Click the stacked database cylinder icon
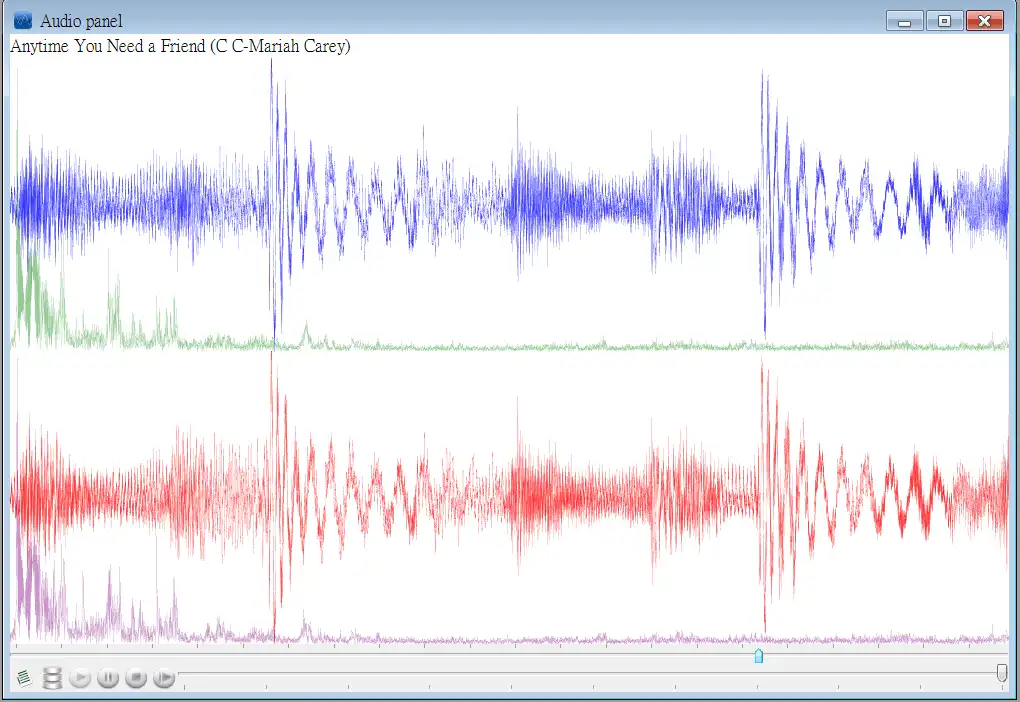This screenshot has height=702, width=1020. [x=52, y=678]
